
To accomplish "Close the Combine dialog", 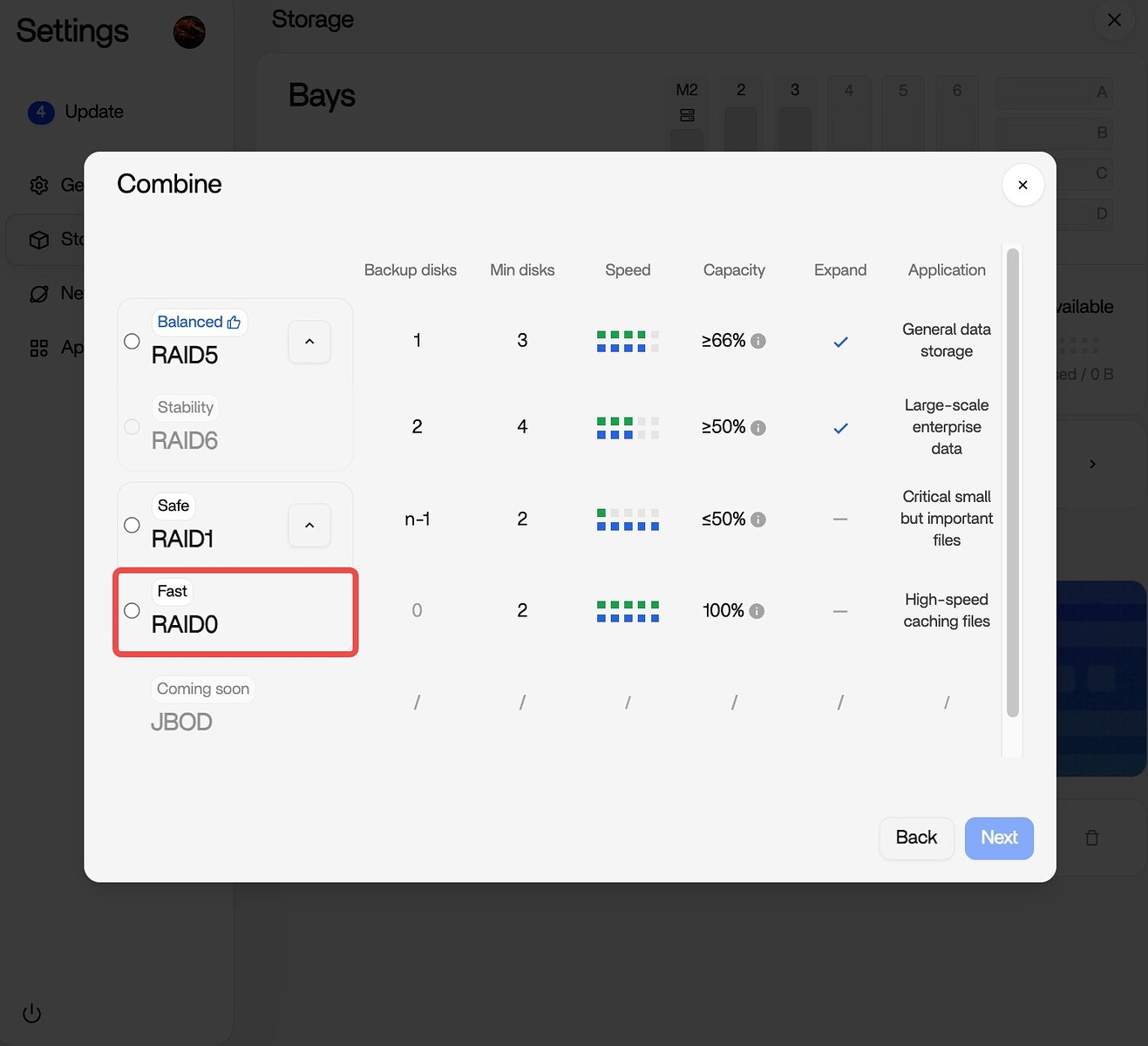I will tap(1023, 185).
